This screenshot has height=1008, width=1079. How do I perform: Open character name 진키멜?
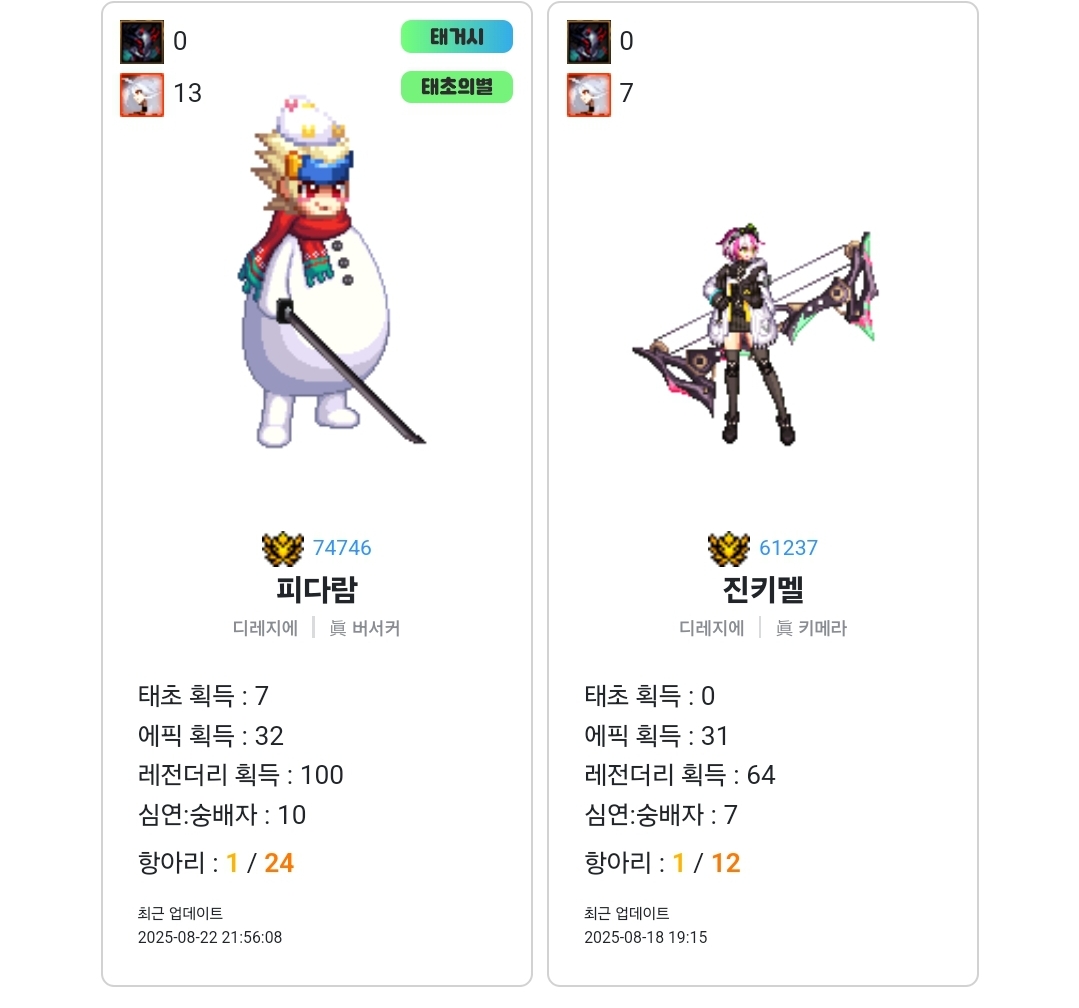763,589
